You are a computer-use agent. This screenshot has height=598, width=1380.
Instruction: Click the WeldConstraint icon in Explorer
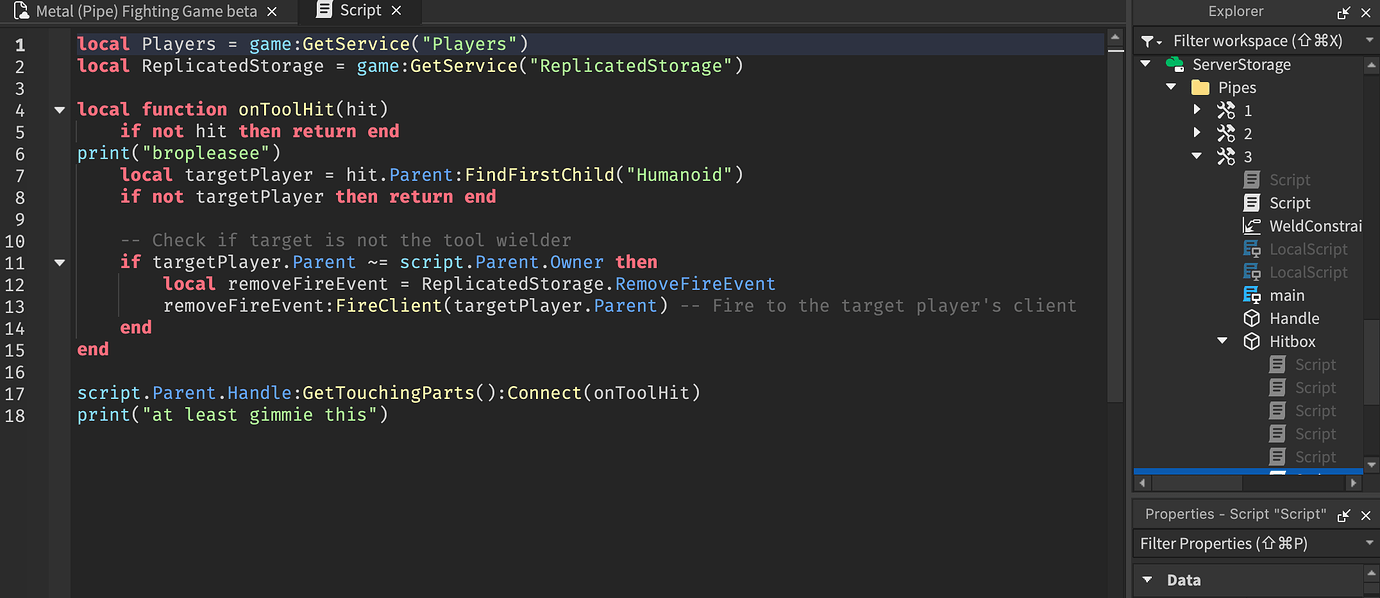1251,226
